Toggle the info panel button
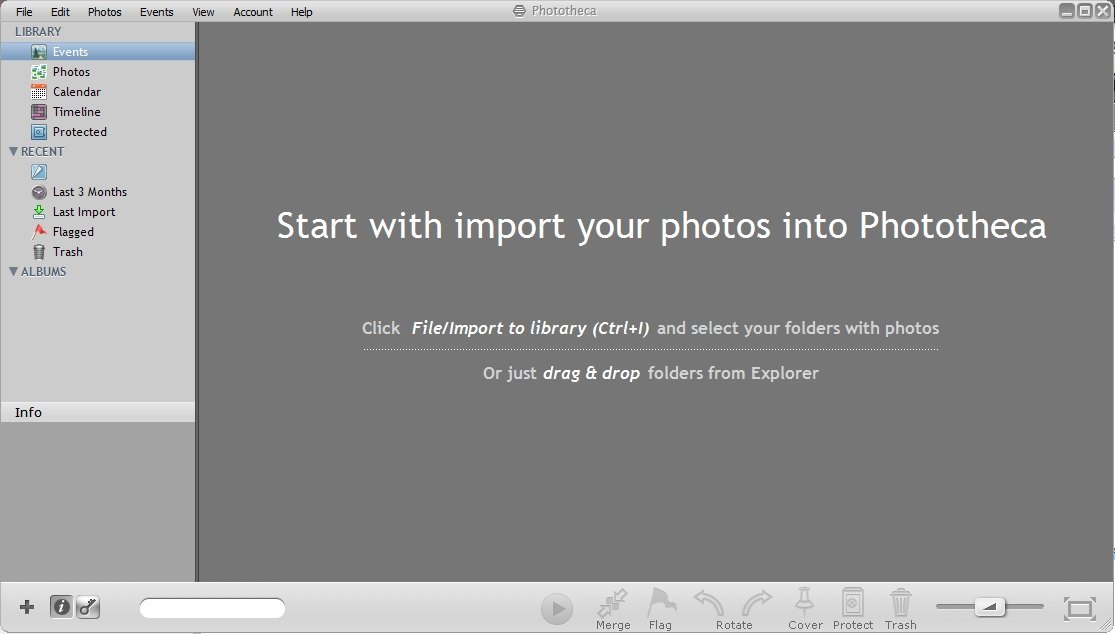 [59, 606]
